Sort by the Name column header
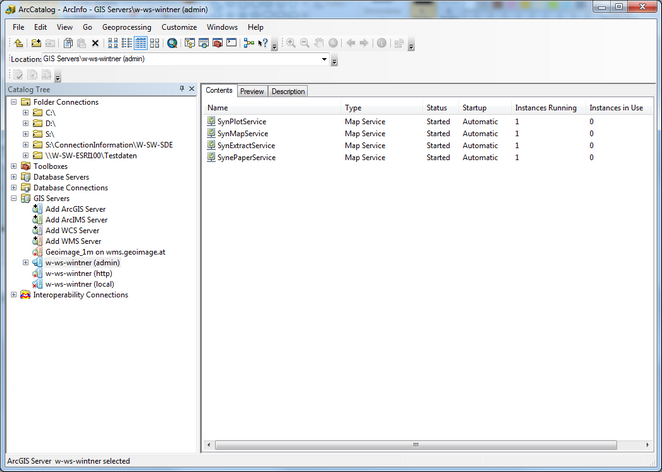Image resolution: width=662 pixels, height=472 pixels. (271, 108)
